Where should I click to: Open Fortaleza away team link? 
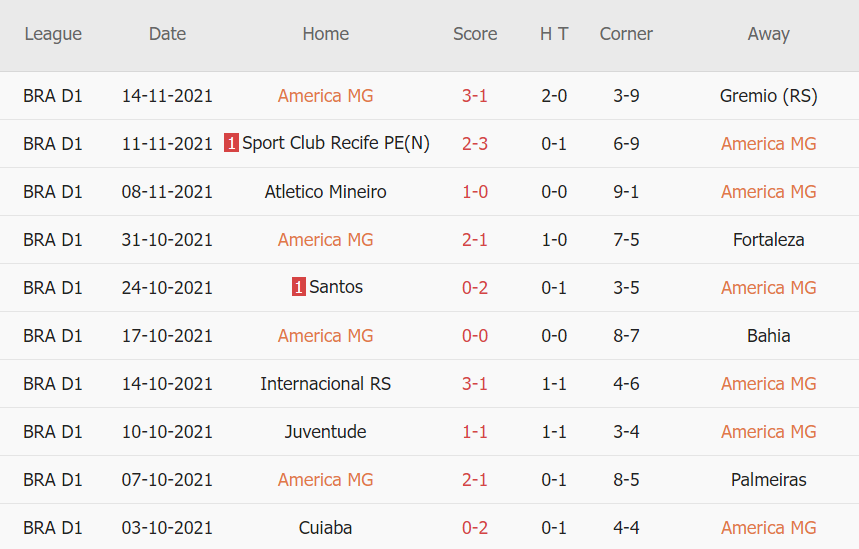tap(768, 240)
